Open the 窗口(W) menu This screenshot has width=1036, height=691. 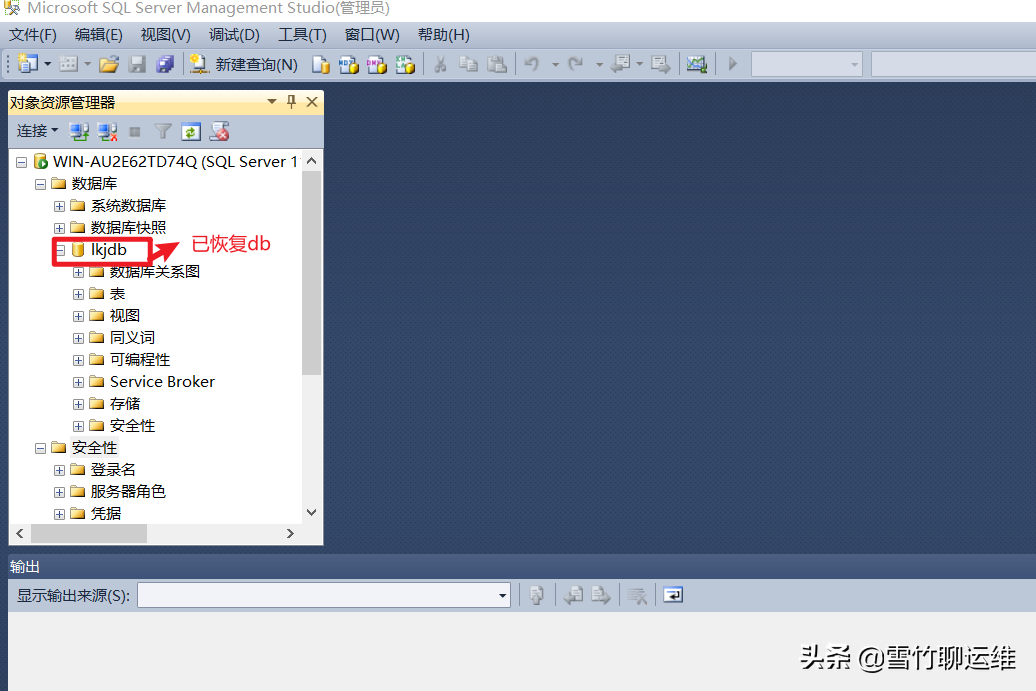pyautogui.click(x=372, y=34)
